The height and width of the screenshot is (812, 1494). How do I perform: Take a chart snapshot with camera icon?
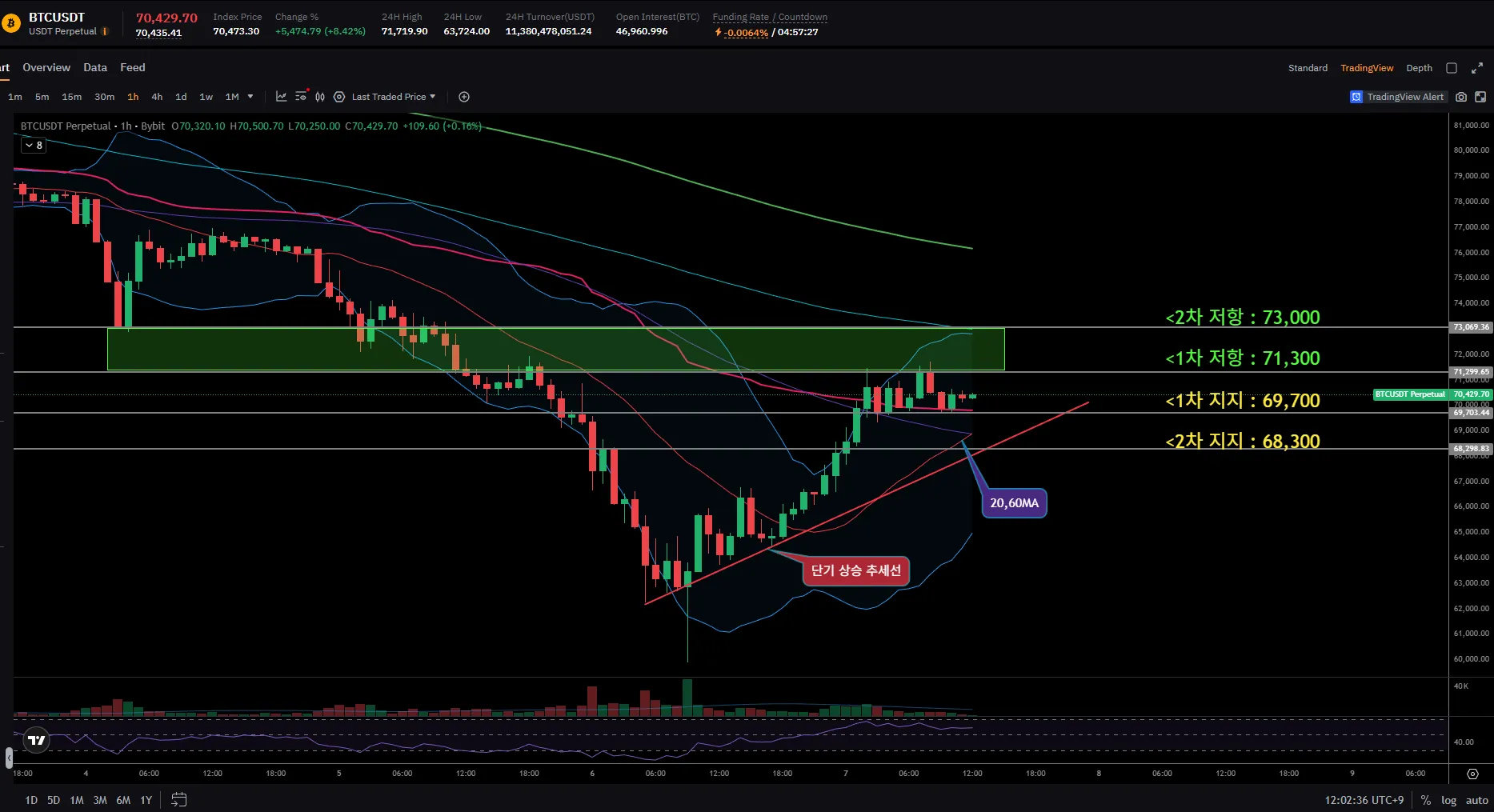(1461, 97)
